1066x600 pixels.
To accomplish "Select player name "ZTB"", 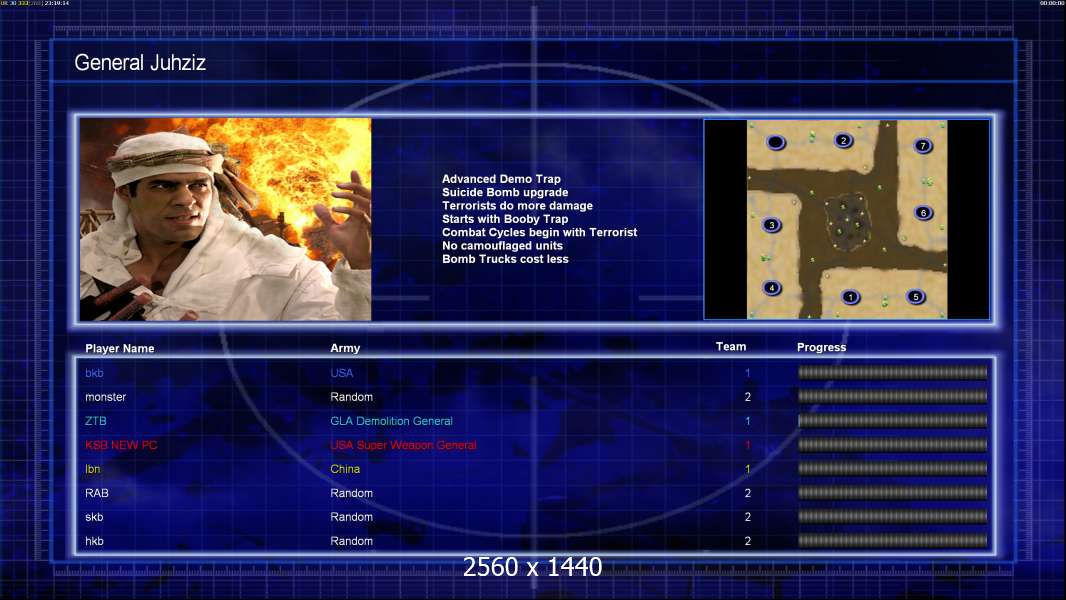I will 95,421.
